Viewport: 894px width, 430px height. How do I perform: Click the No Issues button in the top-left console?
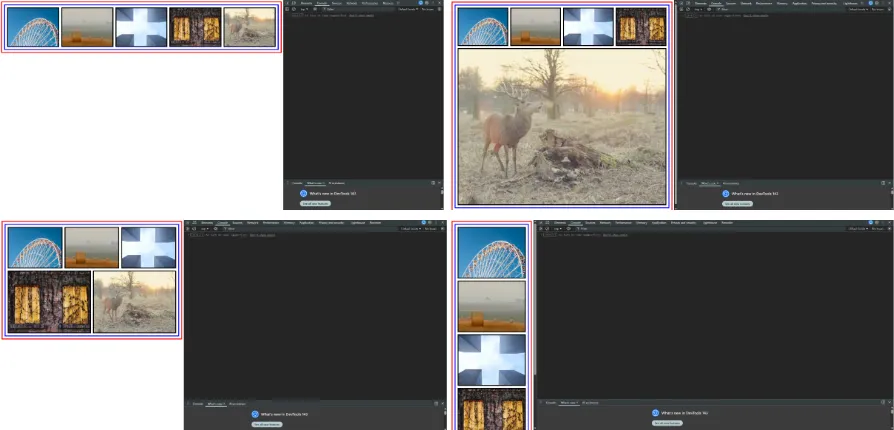[428, 10]
